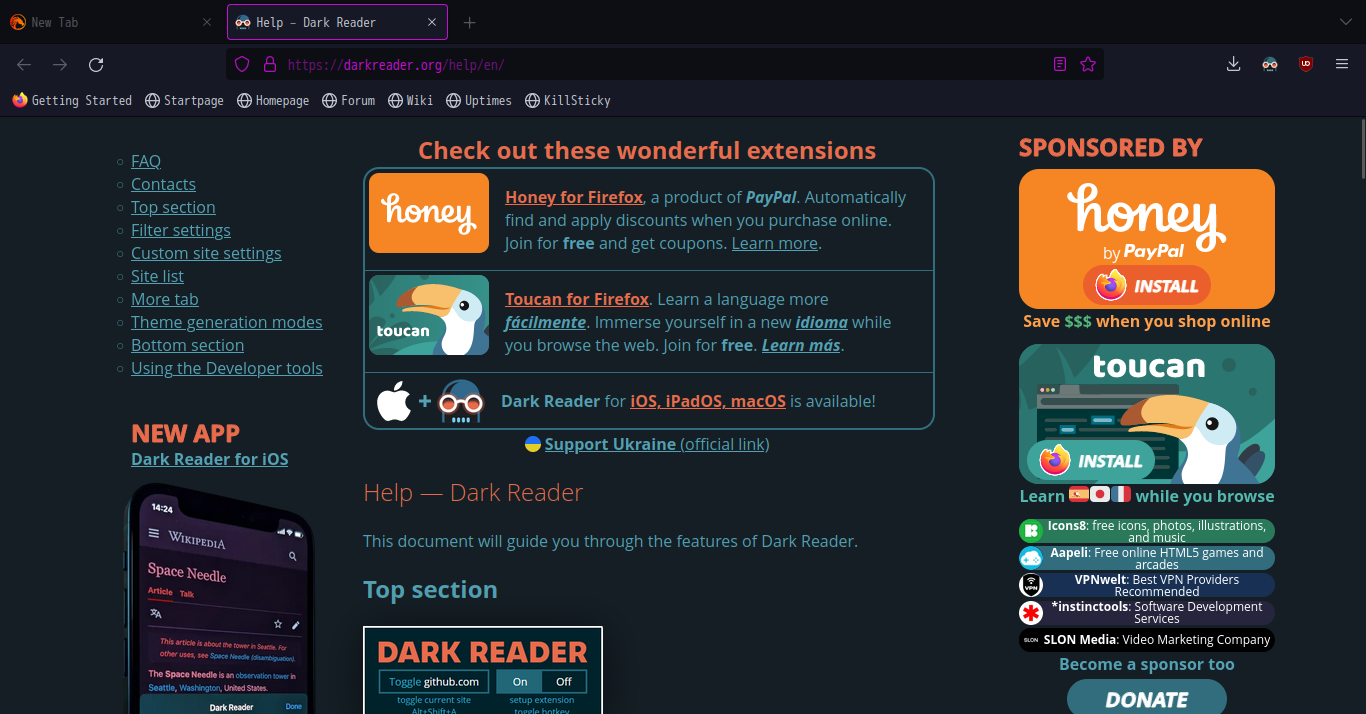Open the Uptimes bookmark

coord(479,100)
